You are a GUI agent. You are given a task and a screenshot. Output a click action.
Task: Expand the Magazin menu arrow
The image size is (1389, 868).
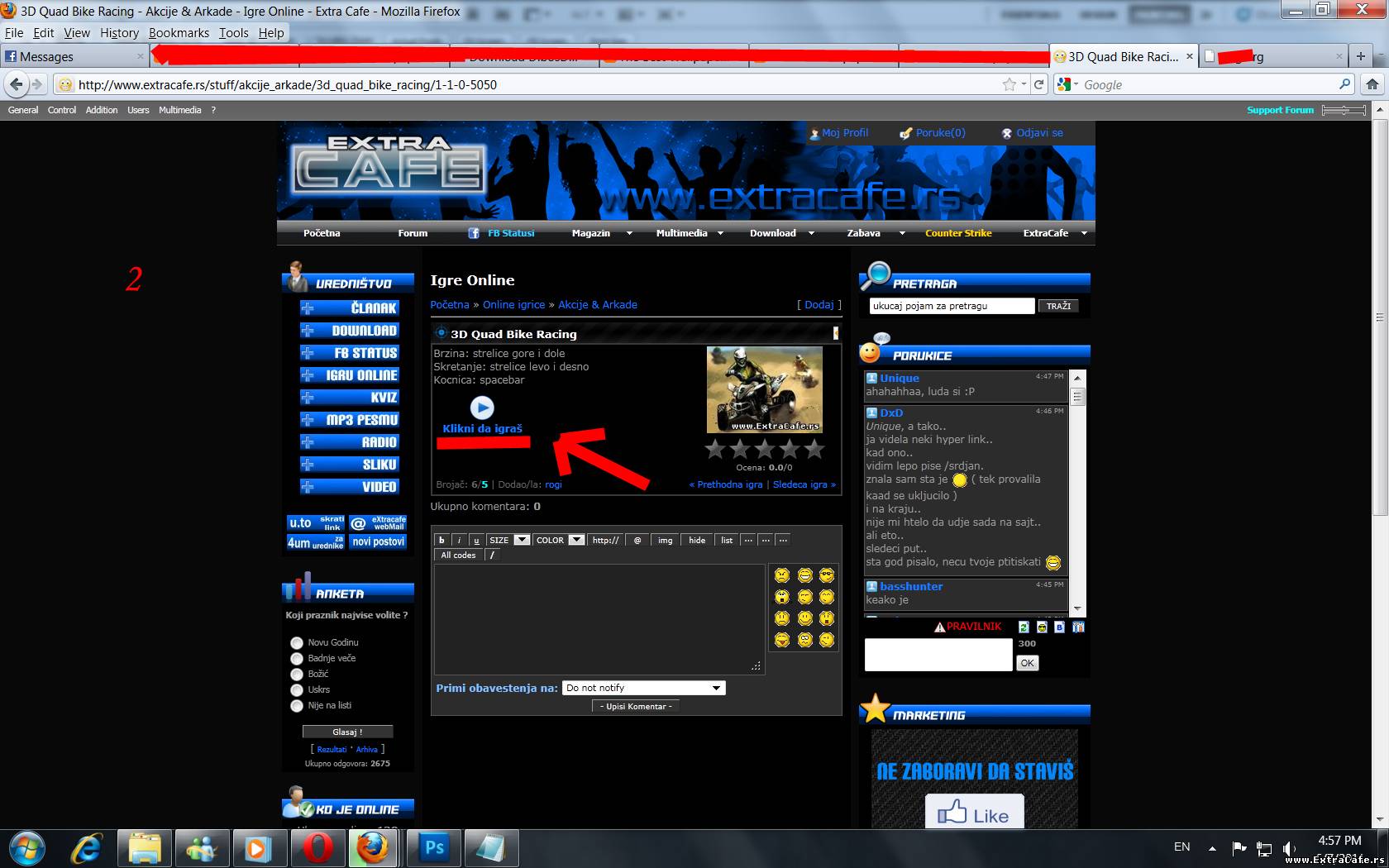click(629, 233)
